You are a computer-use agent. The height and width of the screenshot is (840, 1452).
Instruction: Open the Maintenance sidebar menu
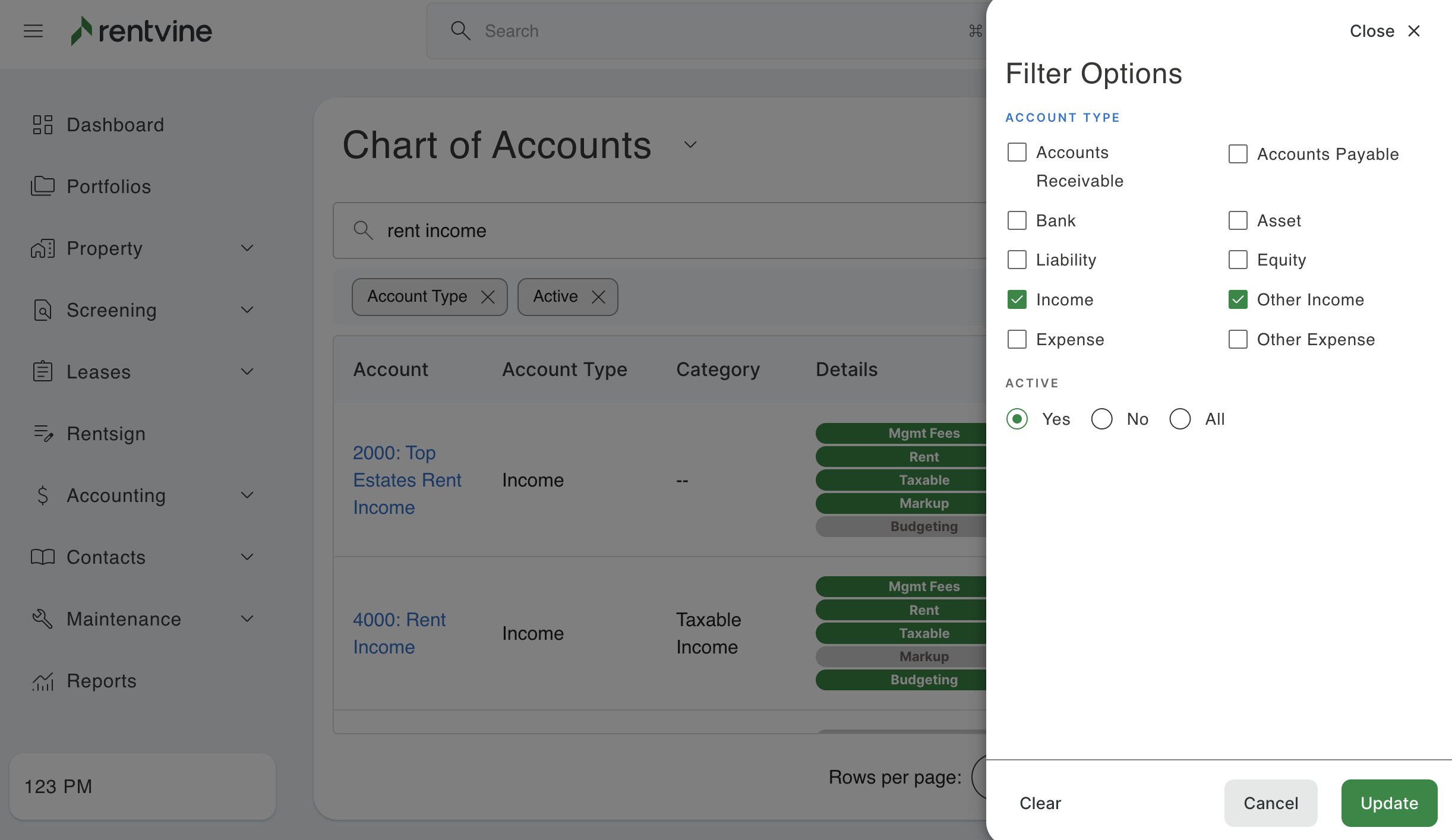point(124,619)
